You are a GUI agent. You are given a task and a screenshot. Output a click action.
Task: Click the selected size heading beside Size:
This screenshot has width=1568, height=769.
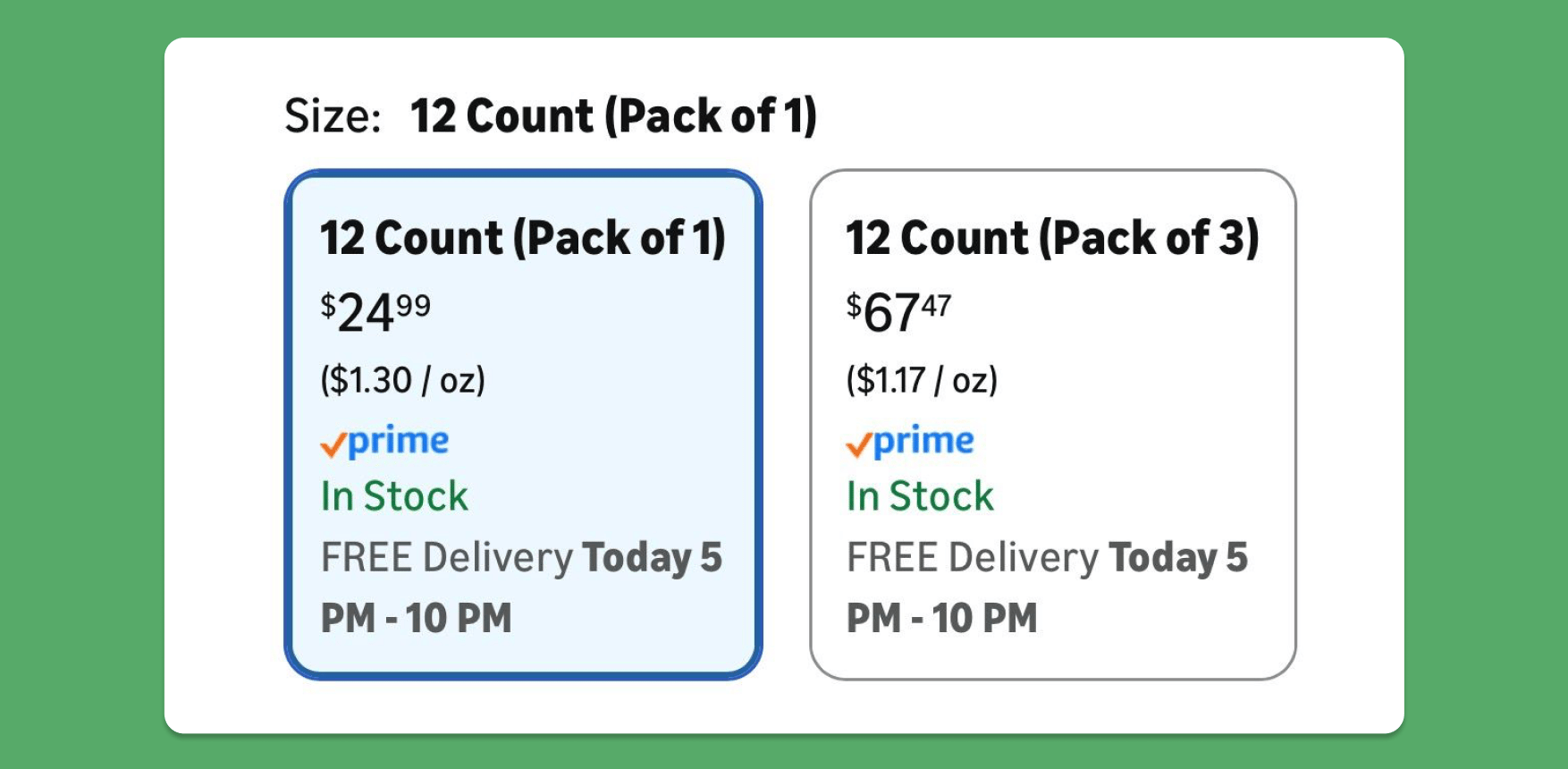tap(613, 117)
